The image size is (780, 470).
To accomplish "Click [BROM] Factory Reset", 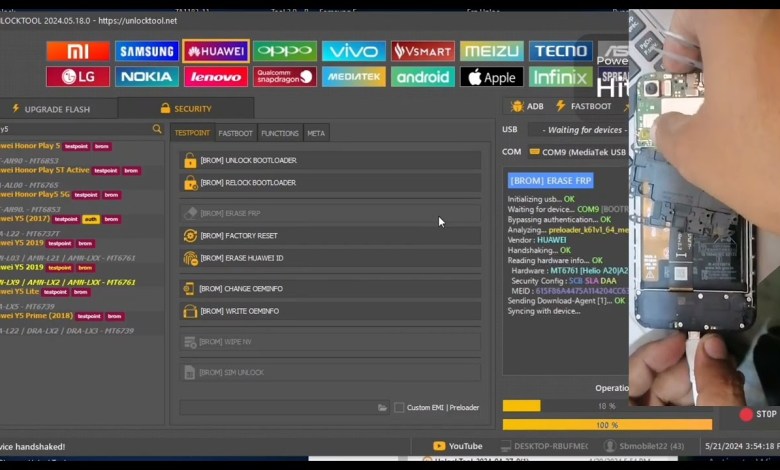I will 330,236.
